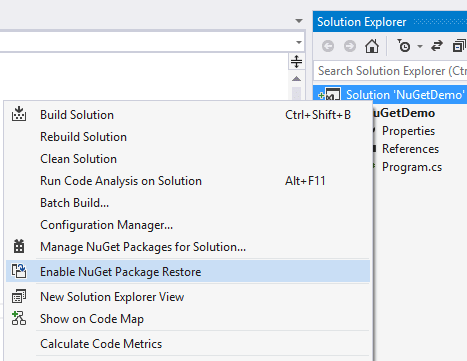Viewport: 467px width, 361px height.
Task: Click the Sync with Active Document icon
Action: coord(437,46)
